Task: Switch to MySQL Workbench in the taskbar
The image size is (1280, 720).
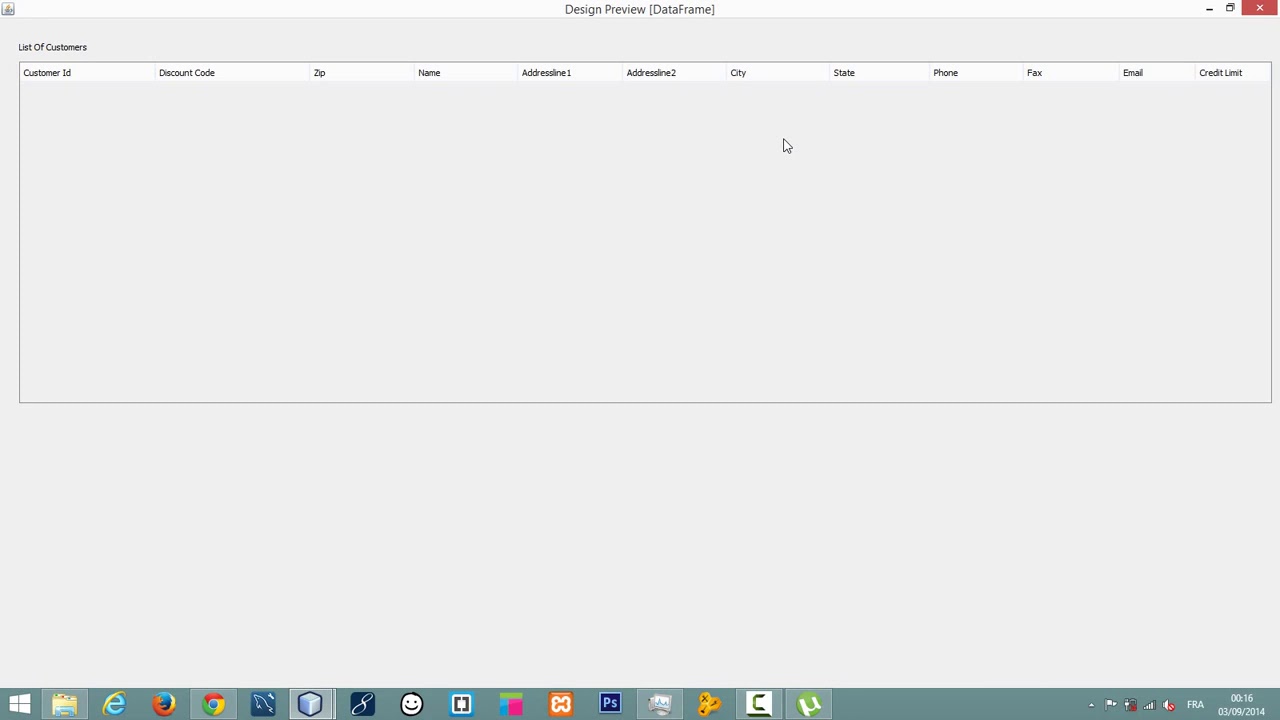Action: (x=263, y=705)
